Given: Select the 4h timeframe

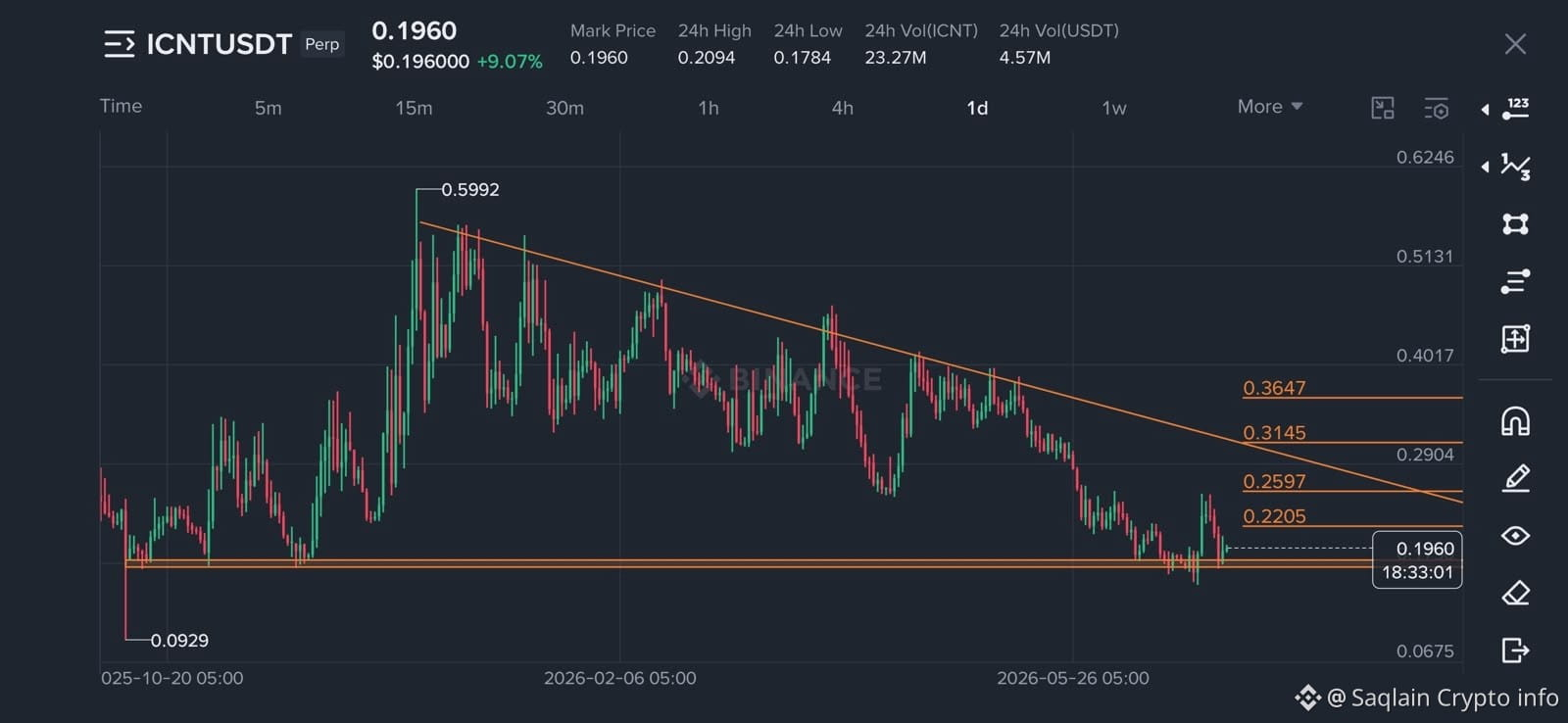Looking at the screenshot, I should pos(842,108).
